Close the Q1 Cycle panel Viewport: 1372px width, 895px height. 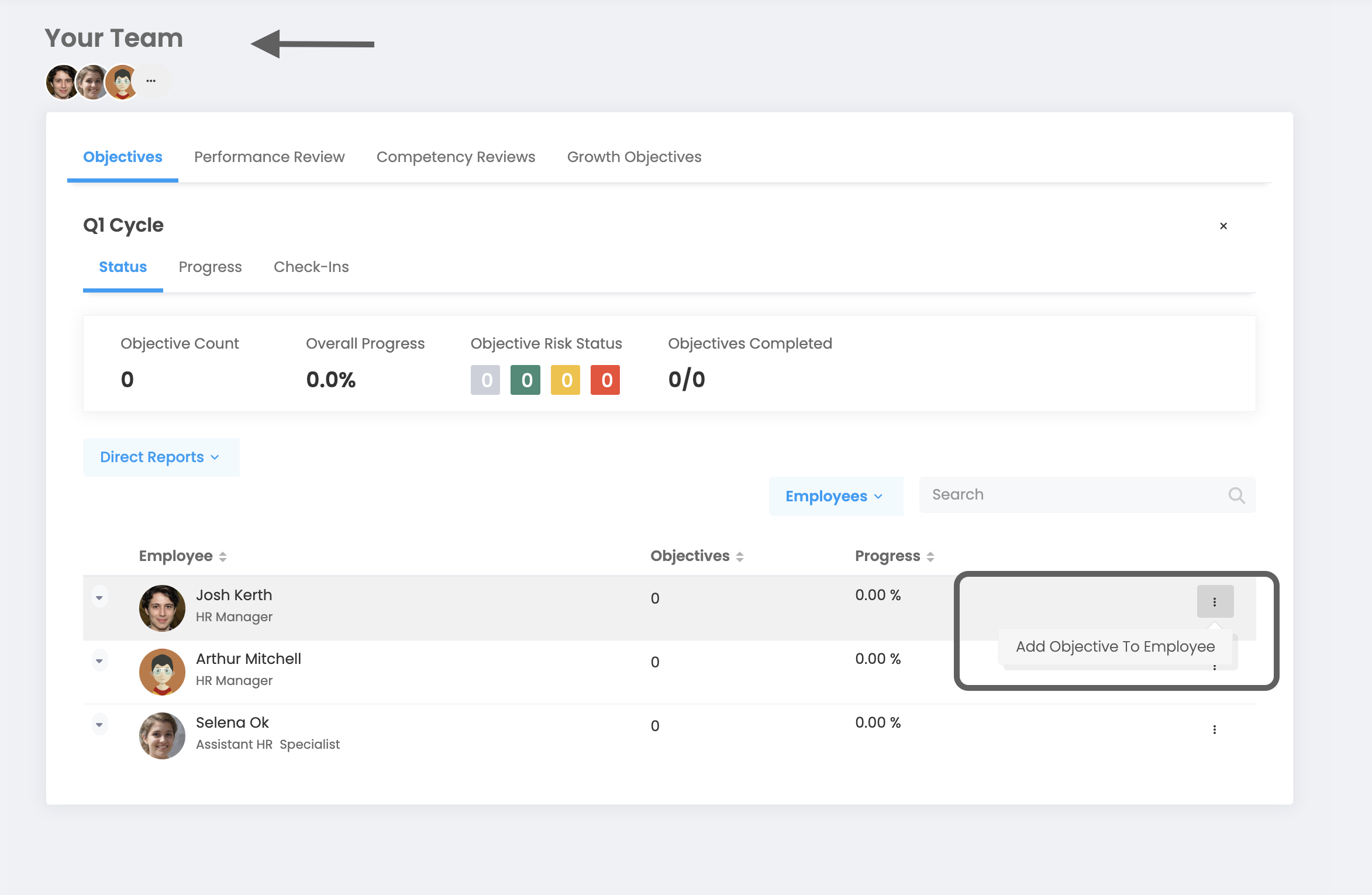(x=1223, y=226)
